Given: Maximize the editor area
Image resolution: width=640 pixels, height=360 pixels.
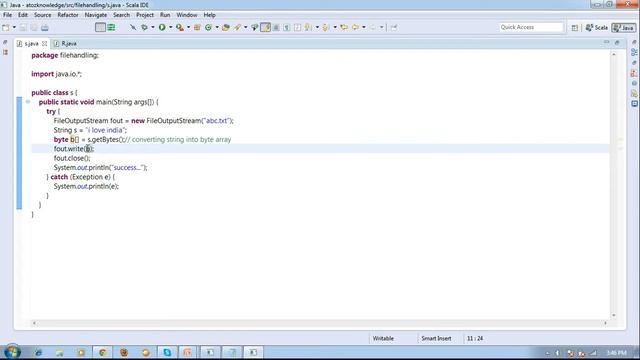Looking at the screenshot, I should [617, 42].
